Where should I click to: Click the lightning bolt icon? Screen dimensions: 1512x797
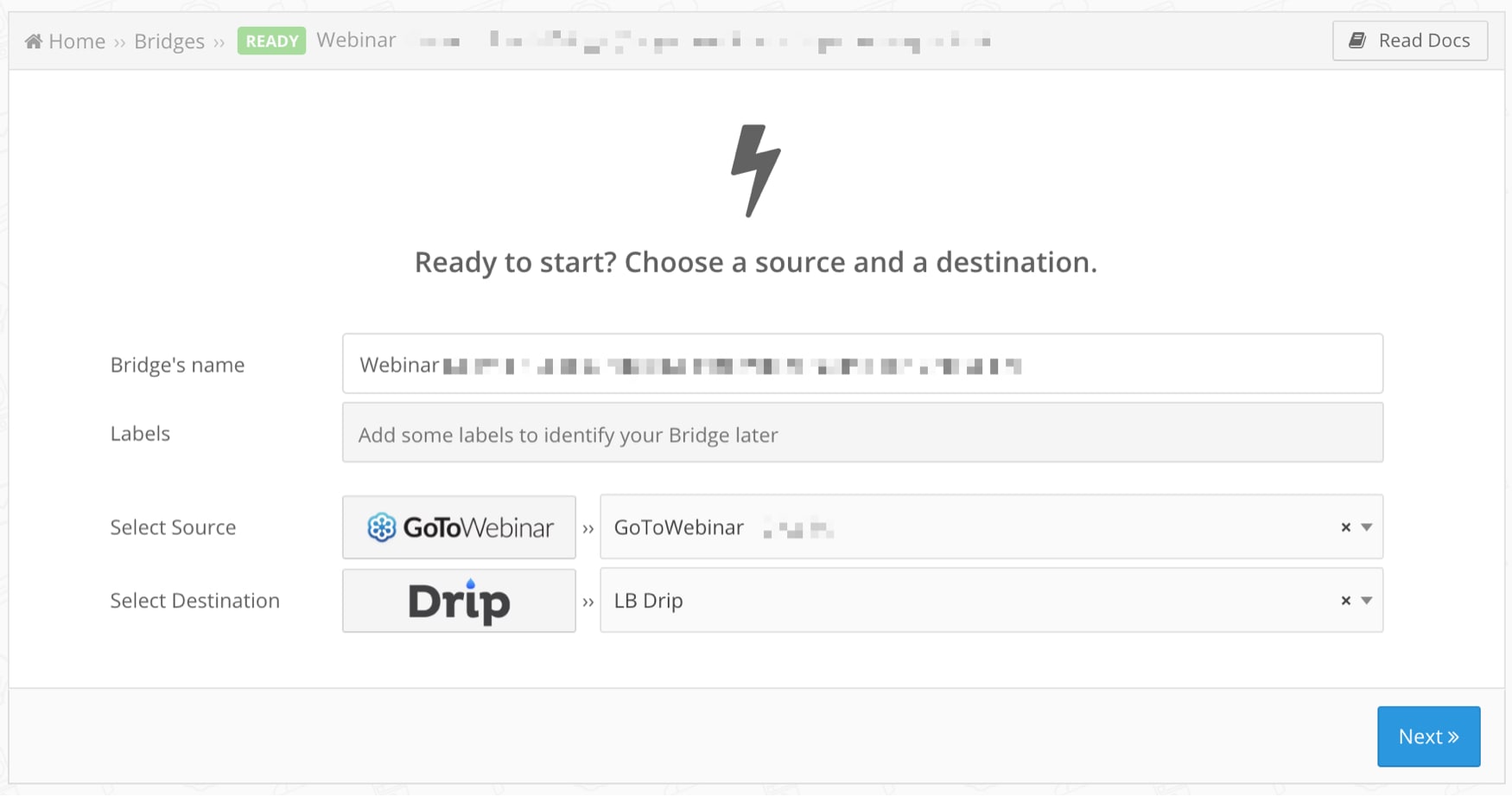click(x=755, y=170)
